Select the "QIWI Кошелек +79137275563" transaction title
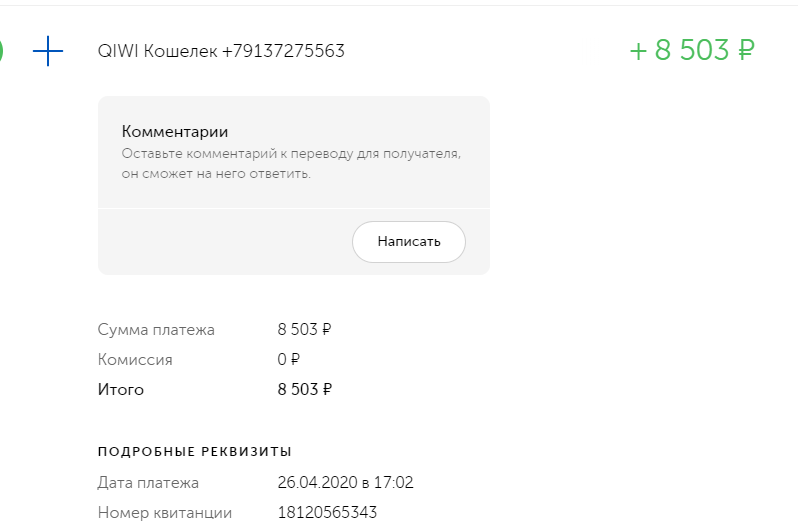 221,51
